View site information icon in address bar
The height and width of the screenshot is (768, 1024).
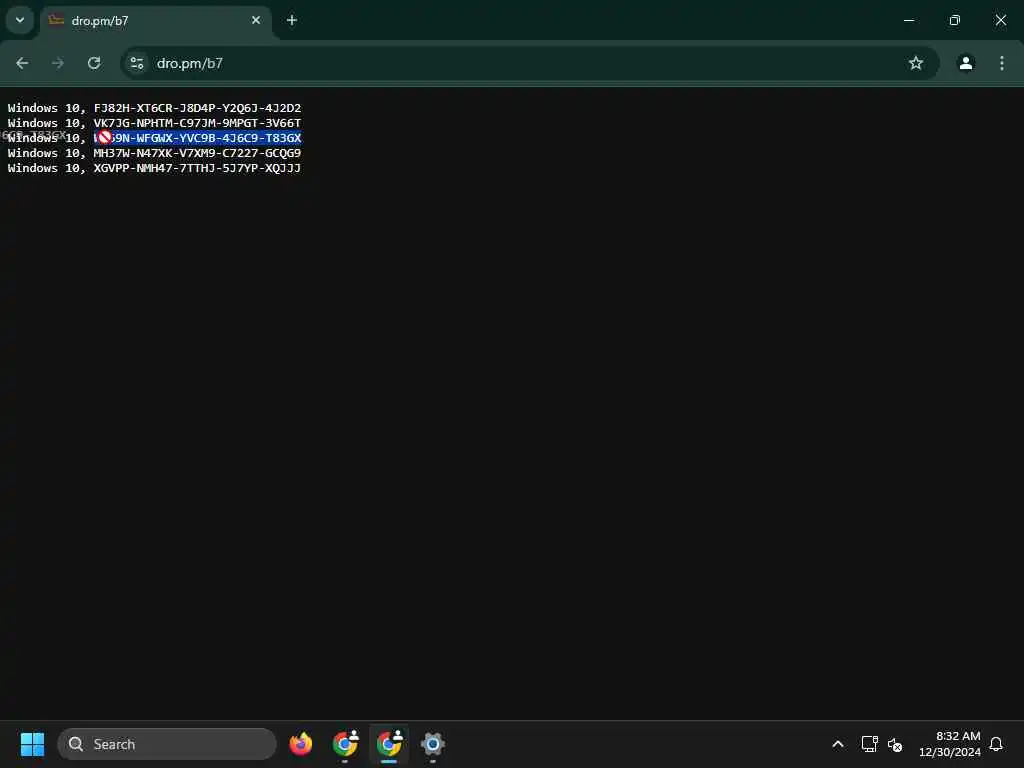137,63
